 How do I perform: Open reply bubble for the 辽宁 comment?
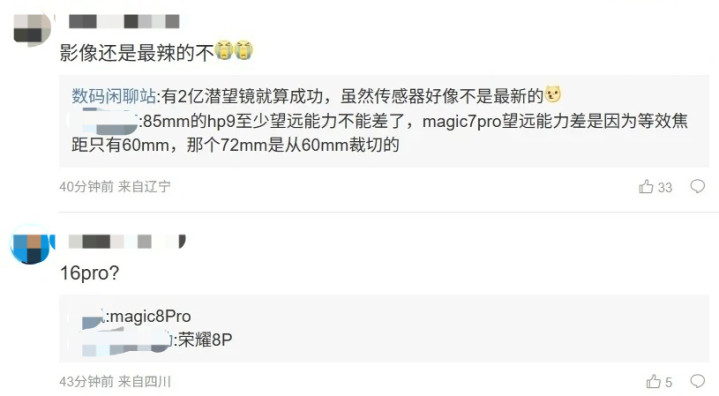(x=697, y=186)
